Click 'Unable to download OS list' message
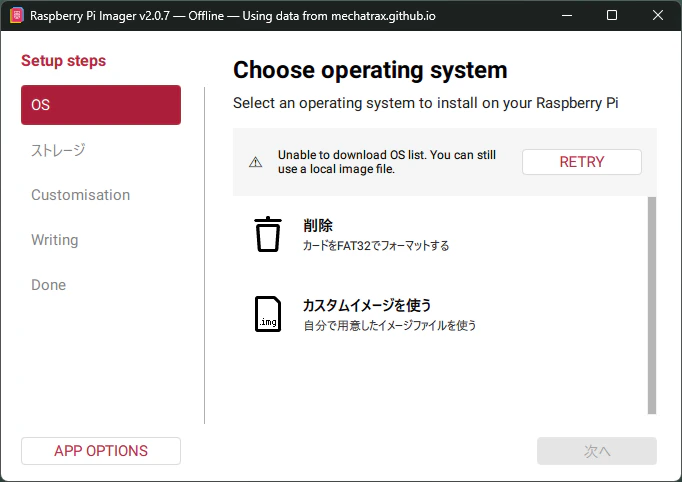This screenshot has width=682, height=482. pyautogui.click(x=387, y=162)
